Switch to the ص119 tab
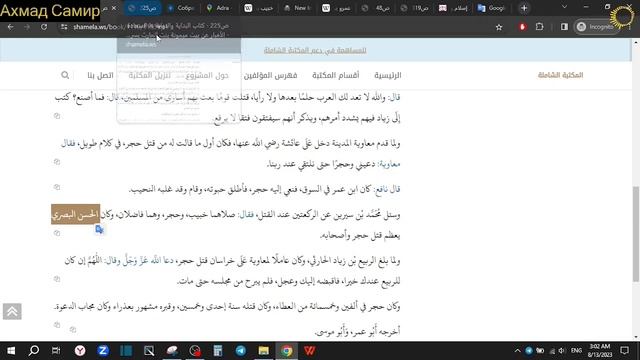Viewport: 640px width, 360px height. tap(414, 8)
